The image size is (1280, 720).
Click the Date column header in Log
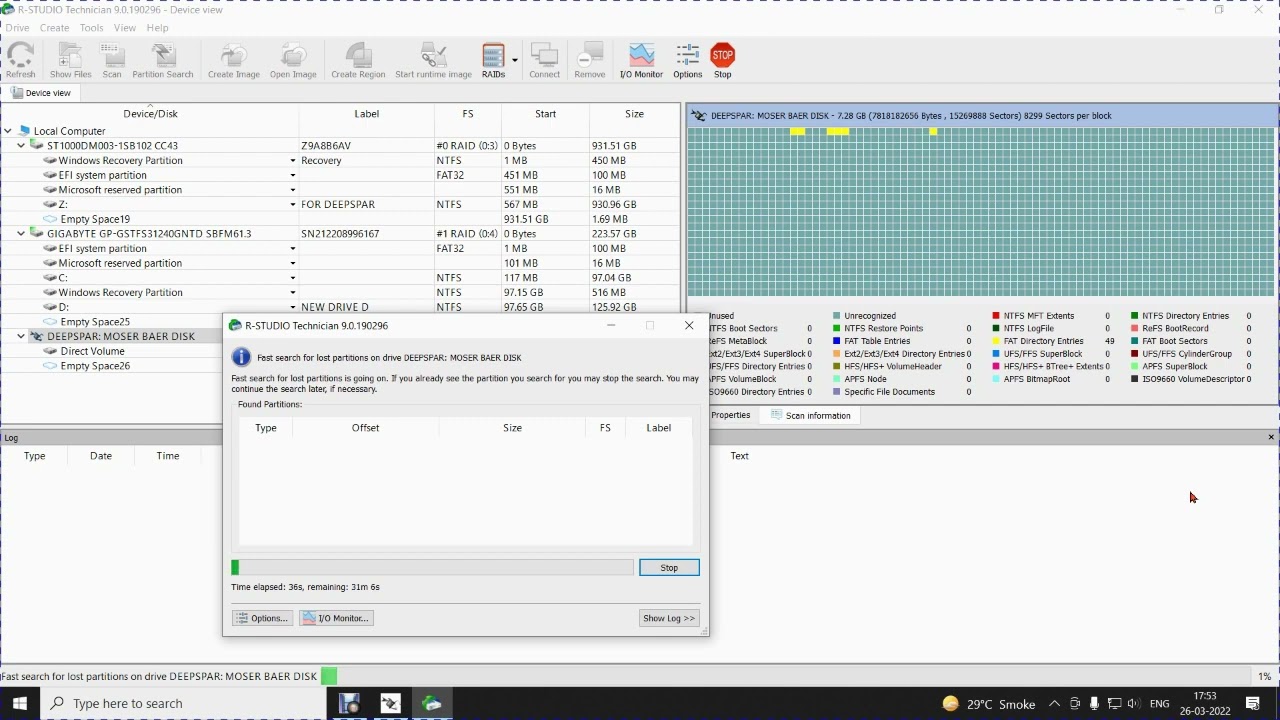coord(101,456)
